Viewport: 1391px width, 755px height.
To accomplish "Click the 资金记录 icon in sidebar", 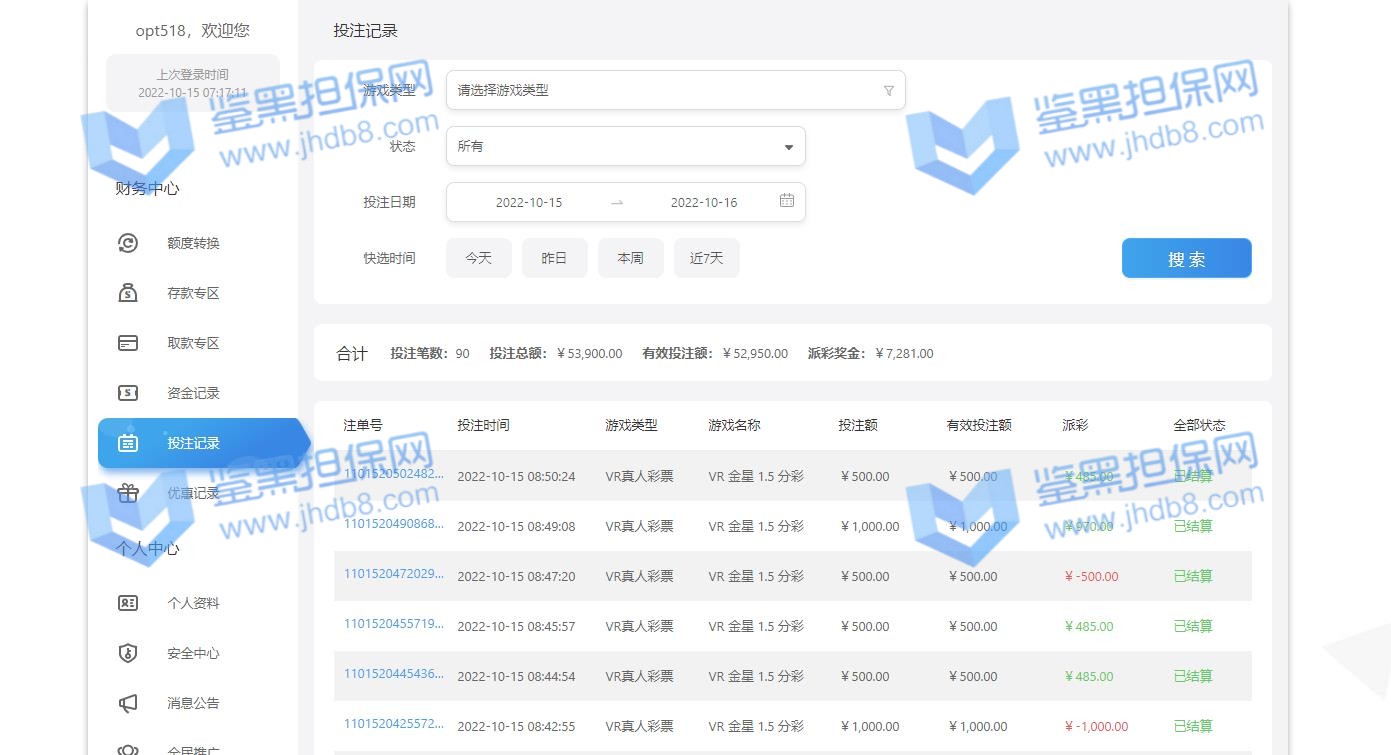I will tap(128, 393).
